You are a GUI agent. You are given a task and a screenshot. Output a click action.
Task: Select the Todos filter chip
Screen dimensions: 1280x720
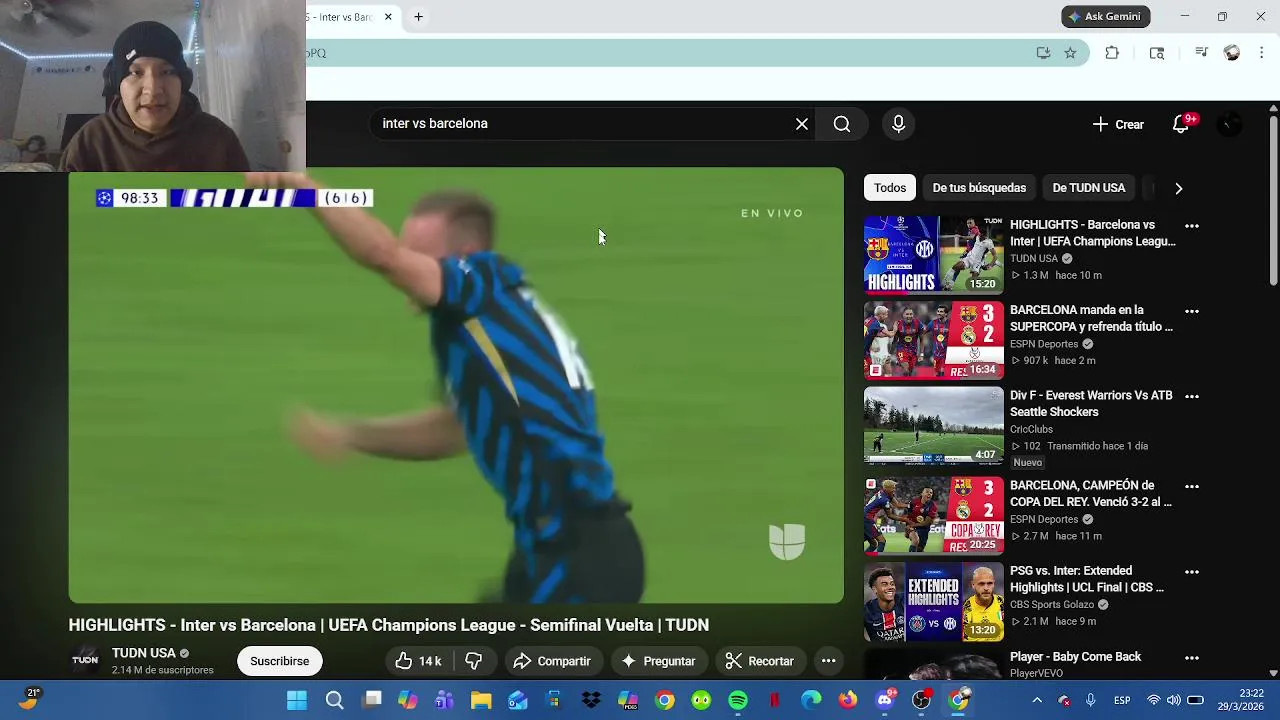tap(890, 188)
